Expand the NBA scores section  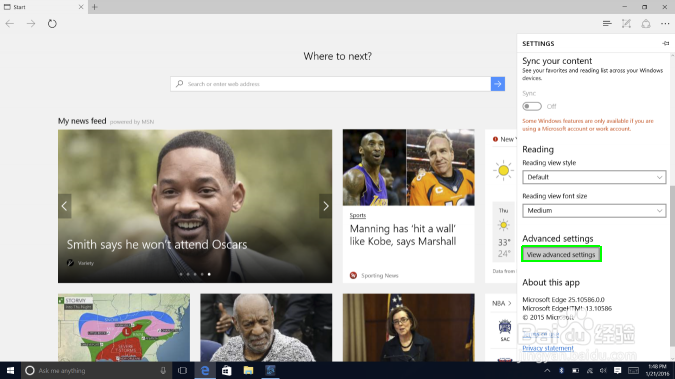point(502,303)
